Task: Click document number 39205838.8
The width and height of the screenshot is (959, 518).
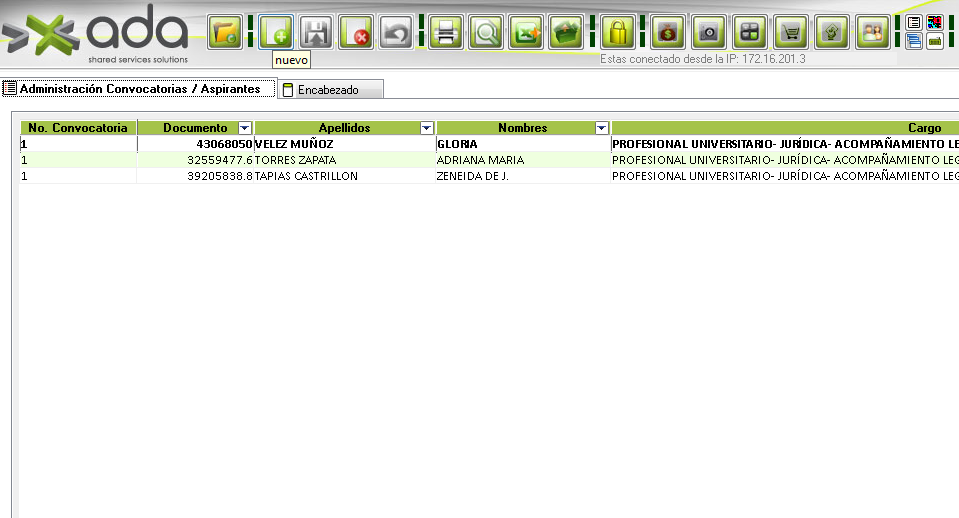Action: coord(195,176)
